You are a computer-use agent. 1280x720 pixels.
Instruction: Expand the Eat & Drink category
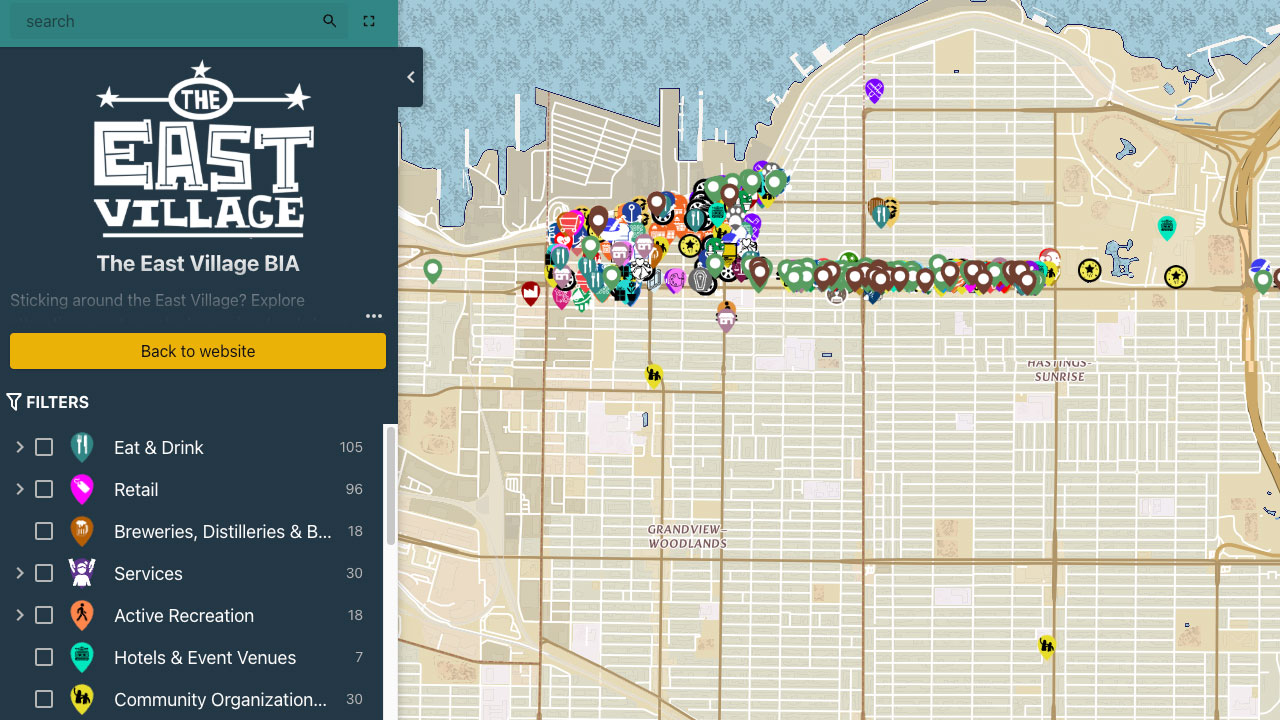[x=19, y=447]
